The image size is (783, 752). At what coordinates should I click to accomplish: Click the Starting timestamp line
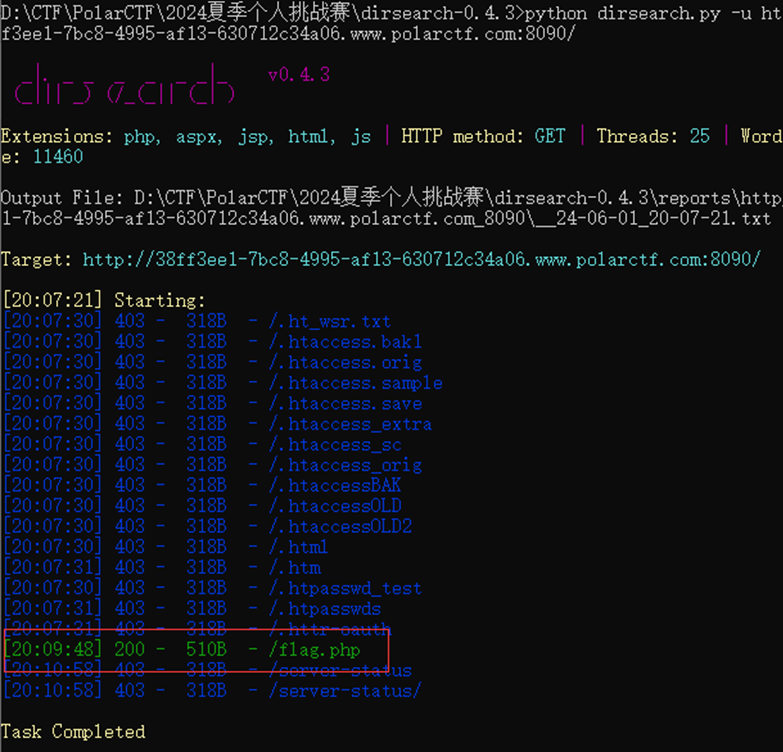tap(103, 300)
